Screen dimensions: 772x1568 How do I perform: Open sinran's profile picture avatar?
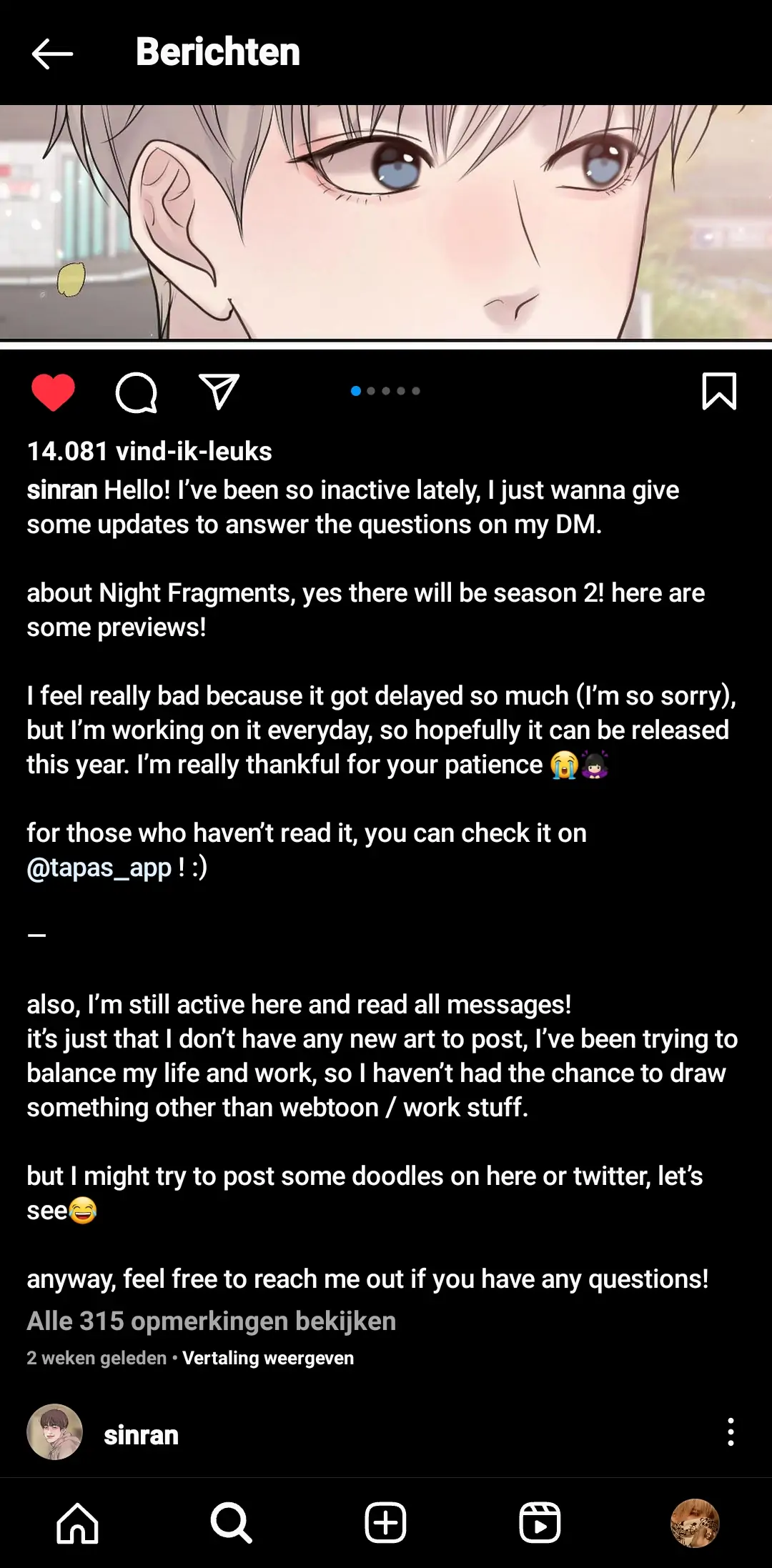click(55, 1432)
